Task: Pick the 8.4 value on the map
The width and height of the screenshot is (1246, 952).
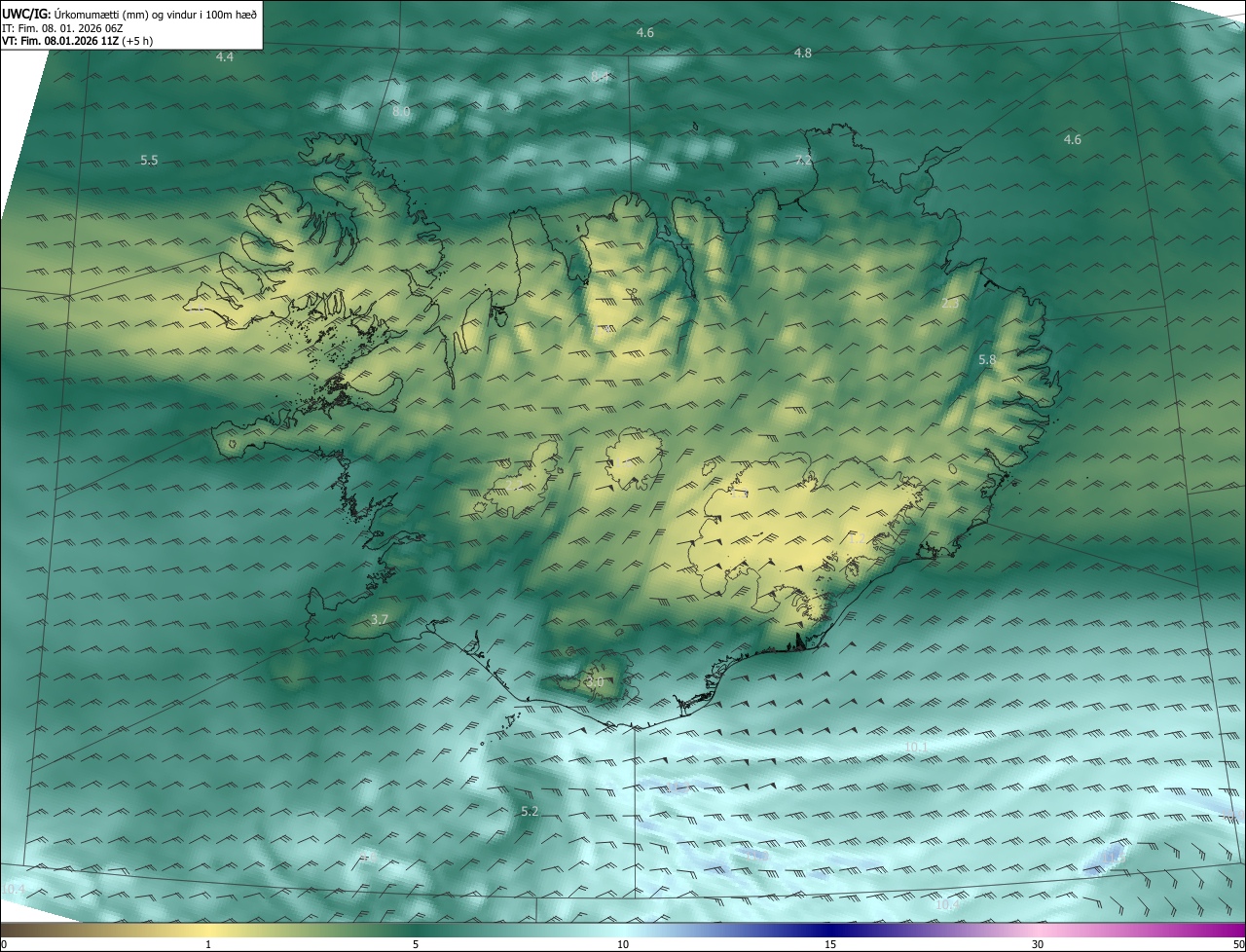Action: pos(600,76)
